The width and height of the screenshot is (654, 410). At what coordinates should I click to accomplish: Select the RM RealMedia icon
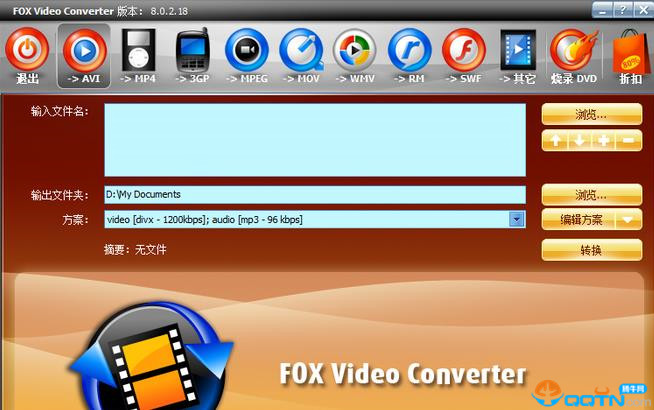click(x=409, y=50)
